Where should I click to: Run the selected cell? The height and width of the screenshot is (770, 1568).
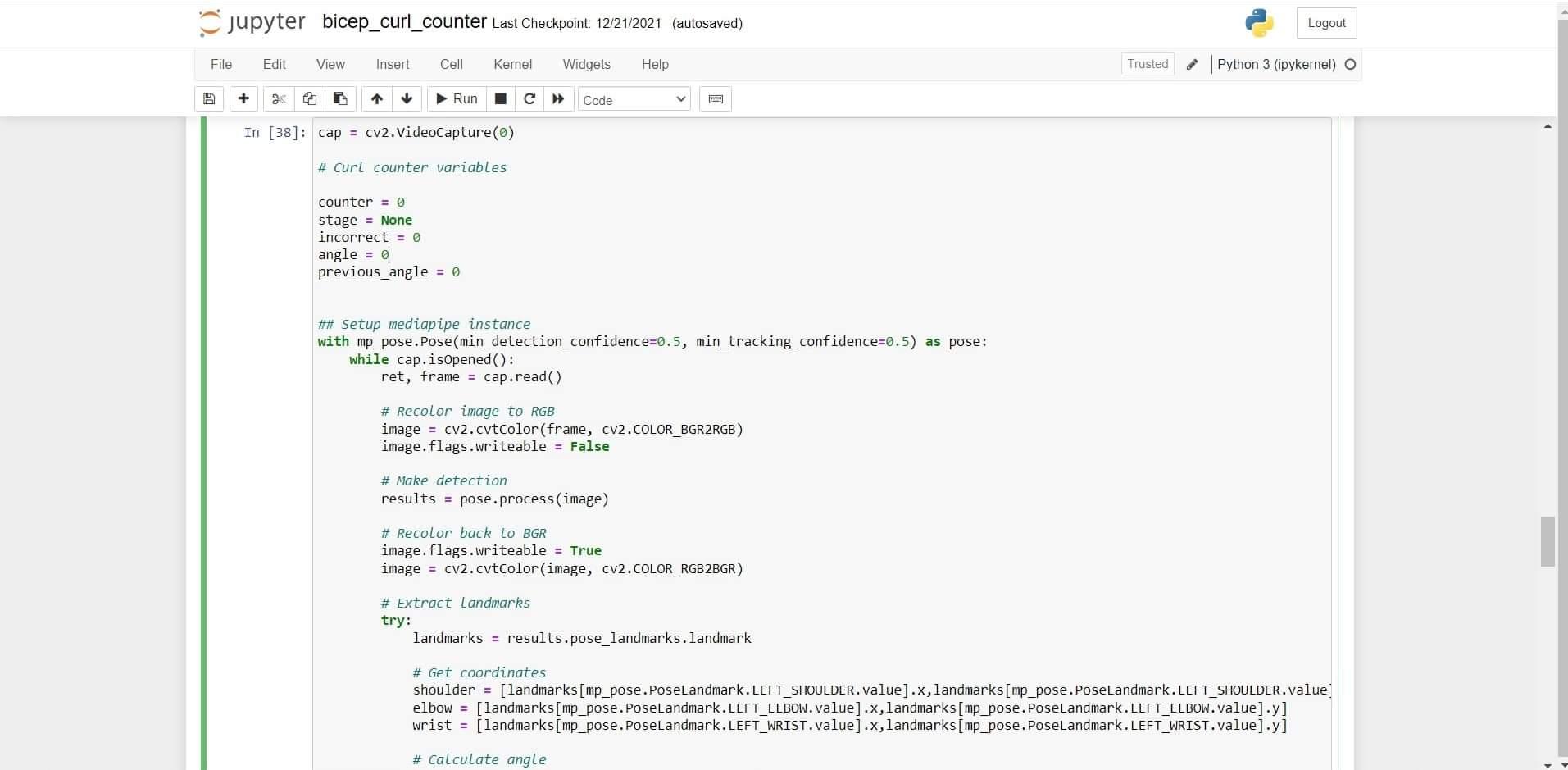click(x=456, y=98)
